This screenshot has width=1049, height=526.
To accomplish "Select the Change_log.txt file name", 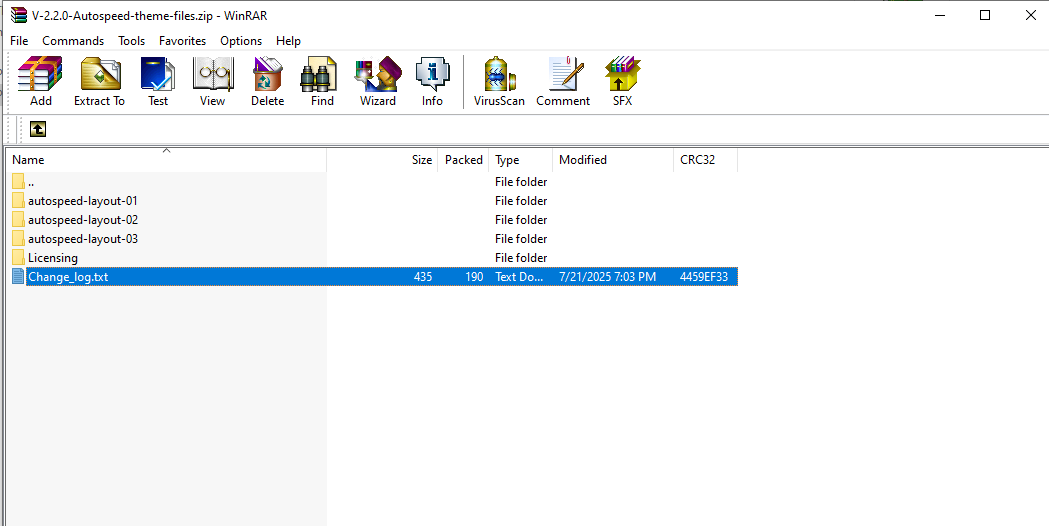I will [68, 276].
